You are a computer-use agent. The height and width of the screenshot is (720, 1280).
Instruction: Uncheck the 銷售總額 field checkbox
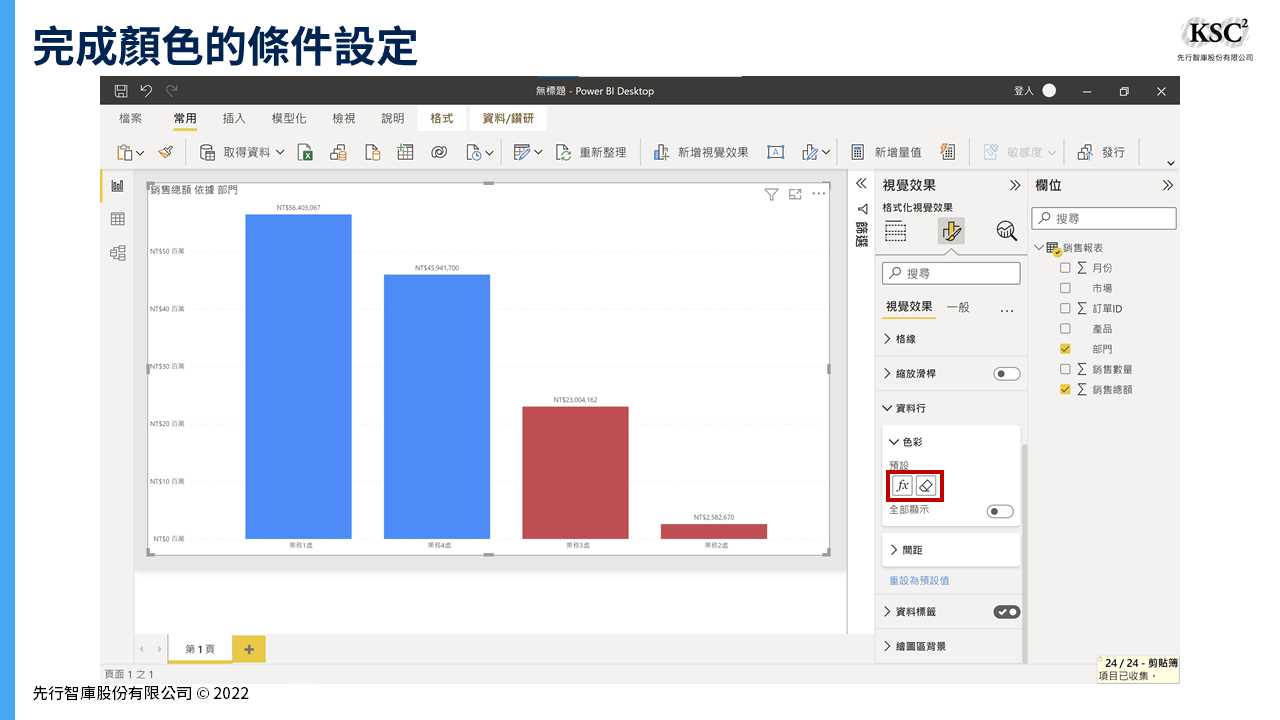coord(1065,389)
